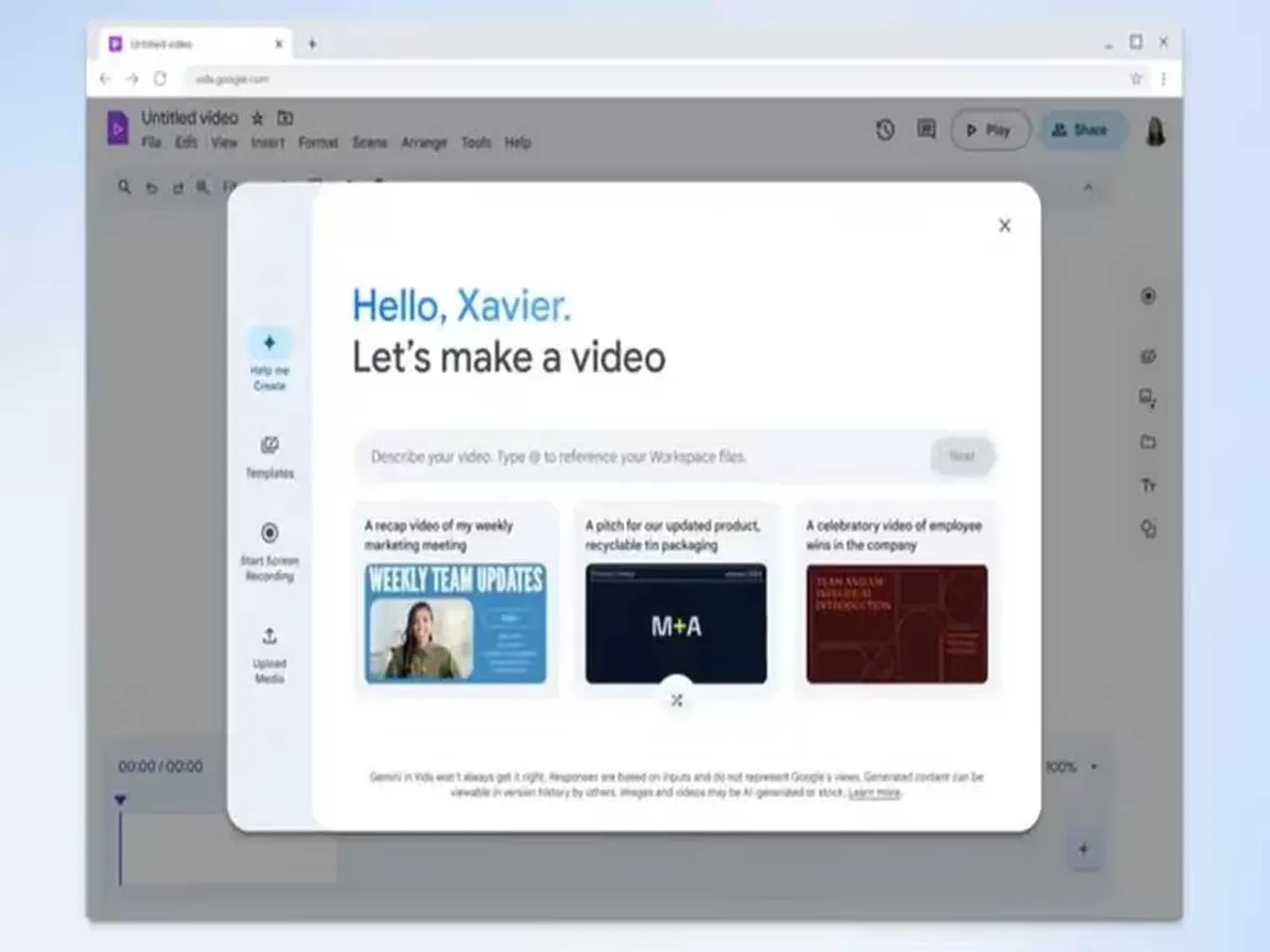Screen dimensions: 1270x952
Task: Select Upload Media in dialog sidebar
Action: click(269, 655)
